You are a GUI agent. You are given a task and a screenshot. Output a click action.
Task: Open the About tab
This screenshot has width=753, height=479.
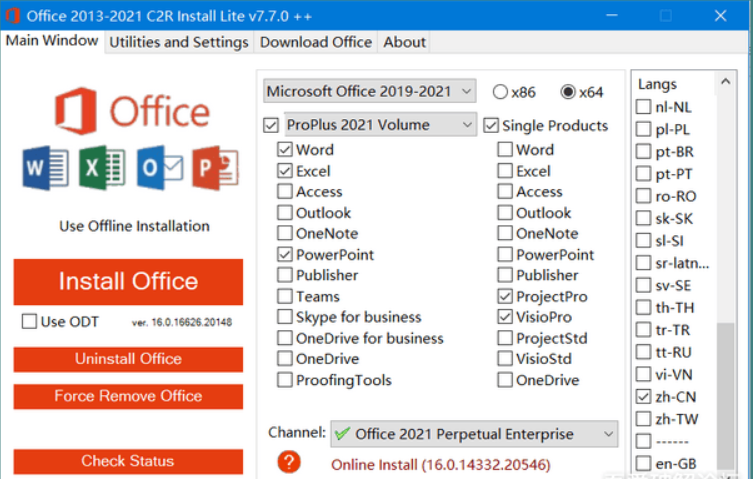point(404,42)
